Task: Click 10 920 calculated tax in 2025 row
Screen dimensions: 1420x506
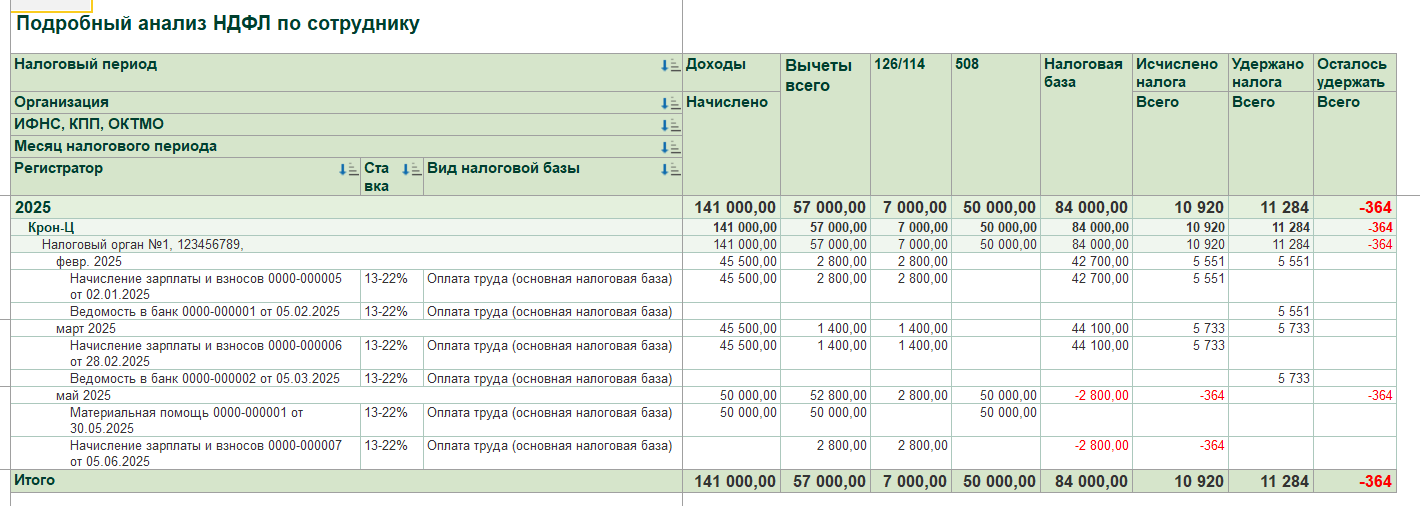Action: [1198, 208]
